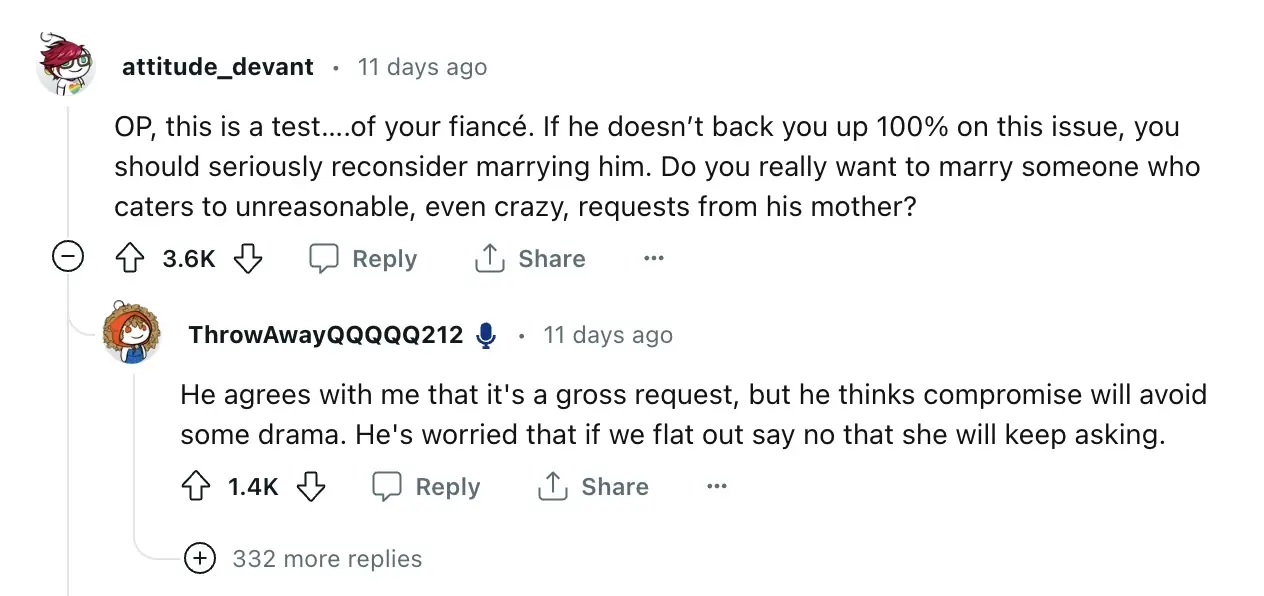Open ThrowAwayQQQQQ212's user profile
Screen dimensions: 1264x596
coord(325,335)
